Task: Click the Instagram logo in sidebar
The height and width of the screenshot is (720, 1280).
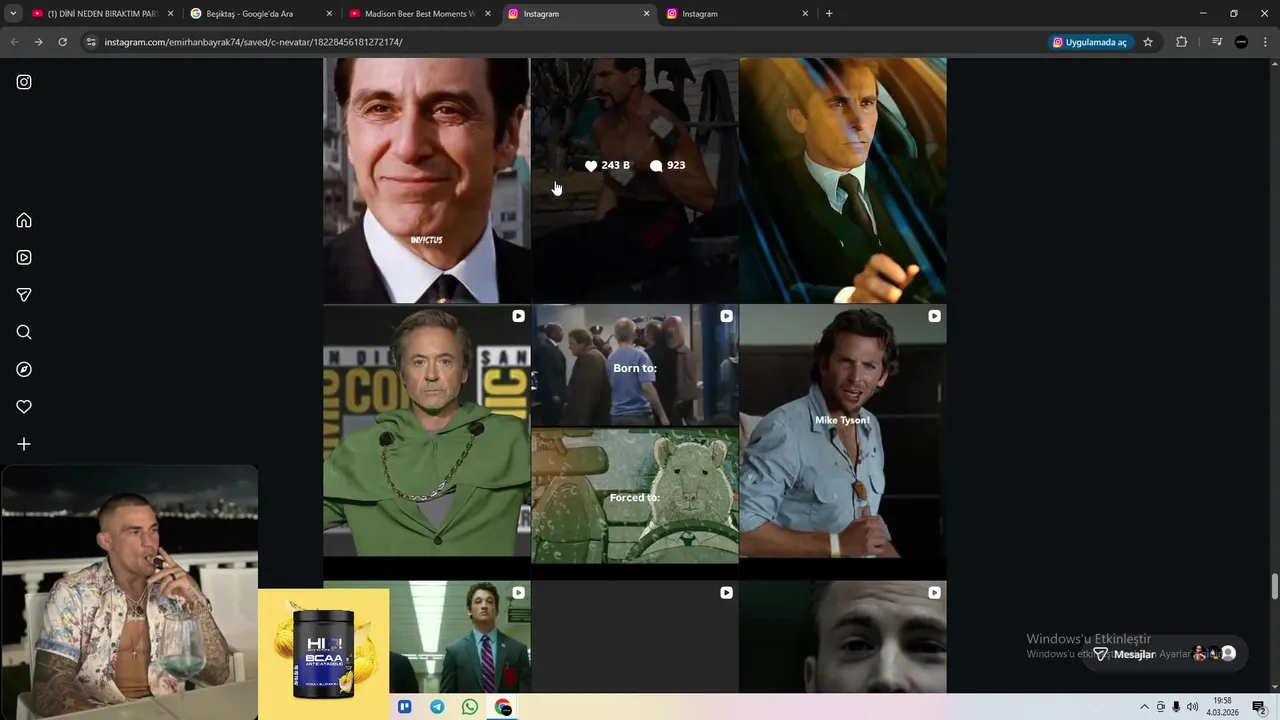Action: click(x=24, y=82)
